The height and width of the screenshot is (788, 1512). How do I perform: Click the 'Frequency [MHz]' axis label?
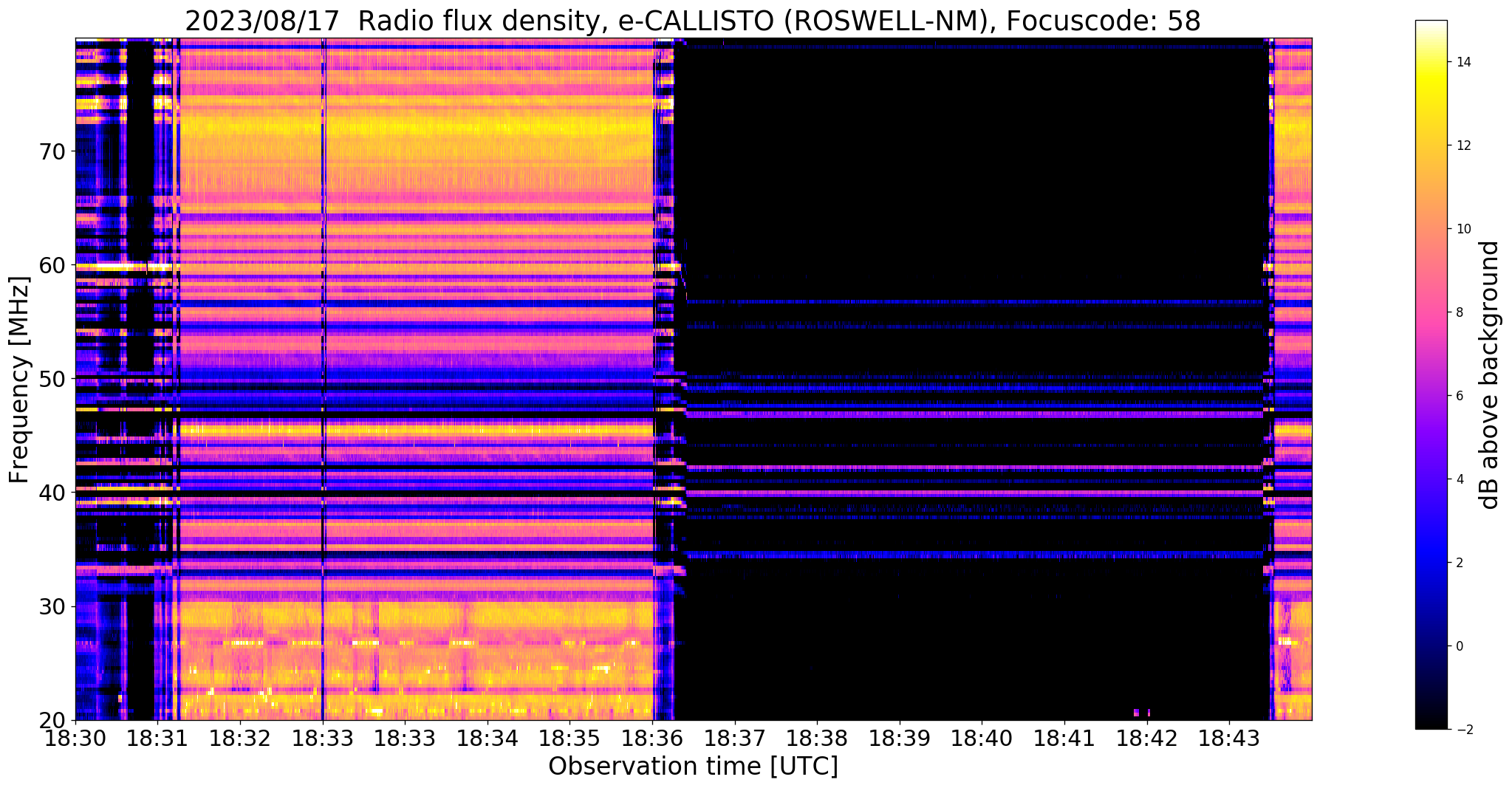pos(20,380)
